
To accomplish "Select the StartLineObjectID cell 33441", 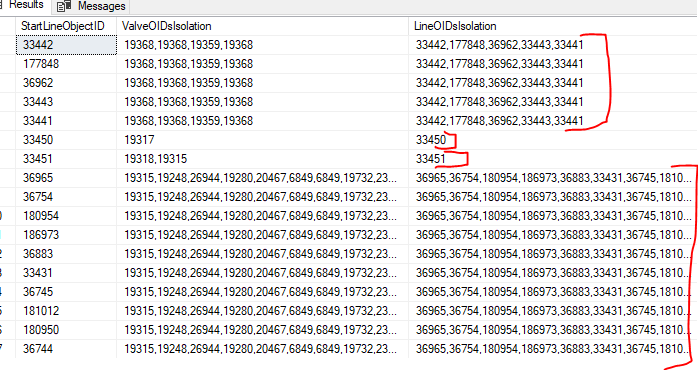I will (x=66, y=121).
